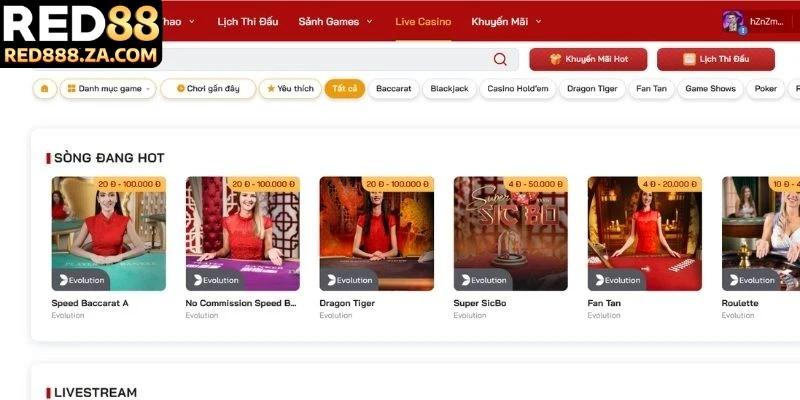Click the search magnifier icon
Screen dimensions: 800x400
[x=500, y=59]
